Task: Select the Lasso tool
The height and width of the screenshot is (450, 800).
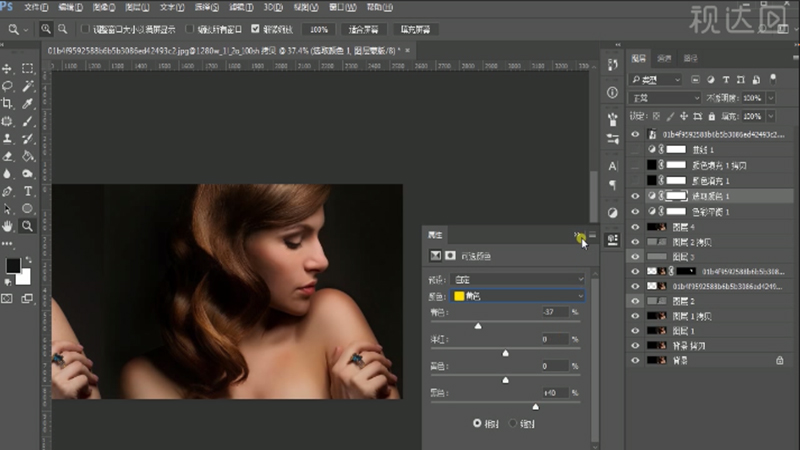Action: (x=7, y=86)
